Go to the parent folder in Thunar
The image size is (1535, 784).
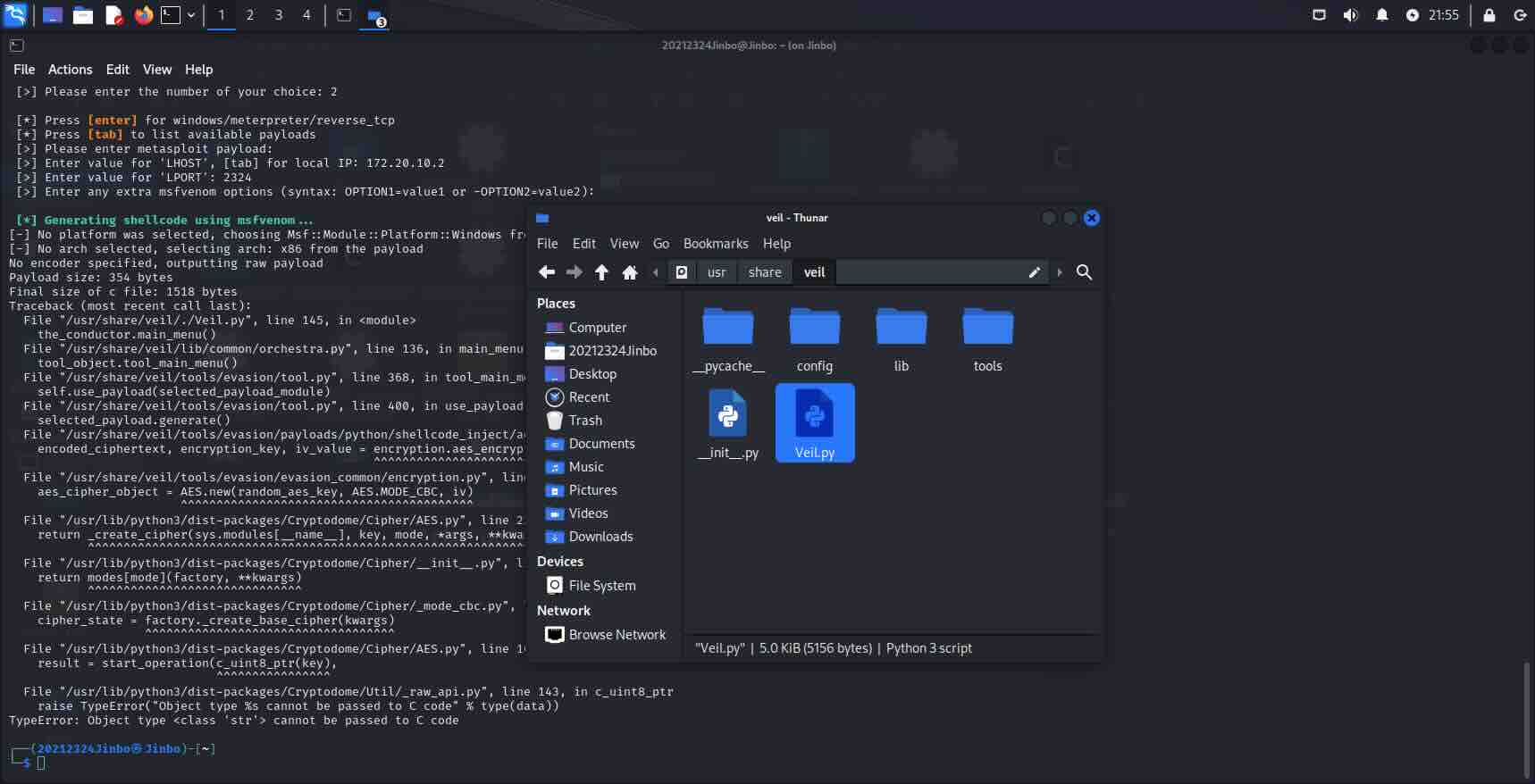click(602, 272)
